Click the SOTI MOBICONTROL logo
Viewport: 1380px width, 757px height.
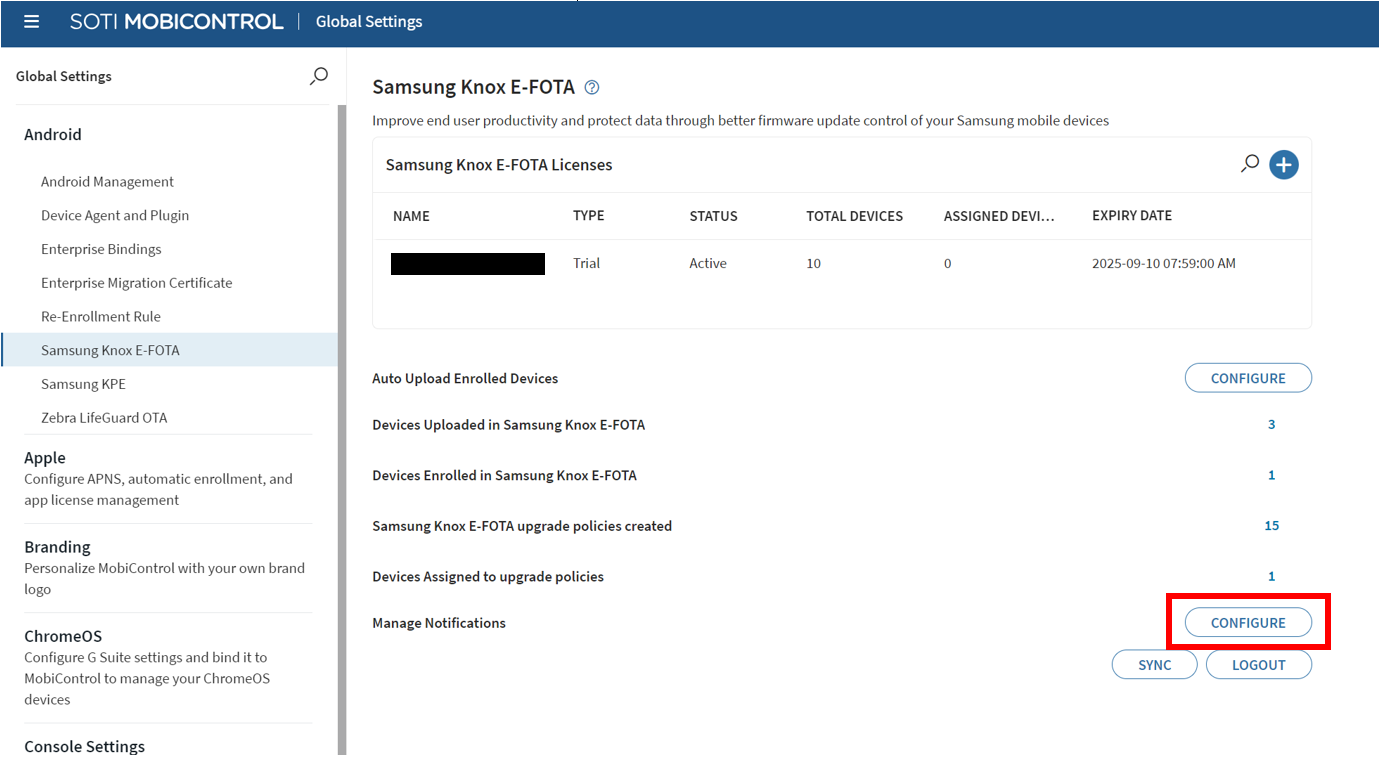click(x=176, y=21)
